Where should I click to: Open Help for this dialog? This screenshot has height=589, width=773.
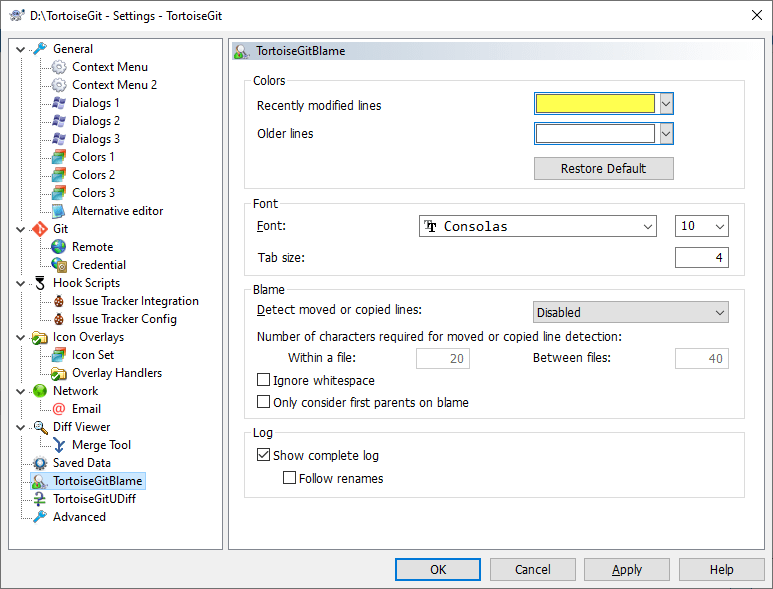[721, 570]
